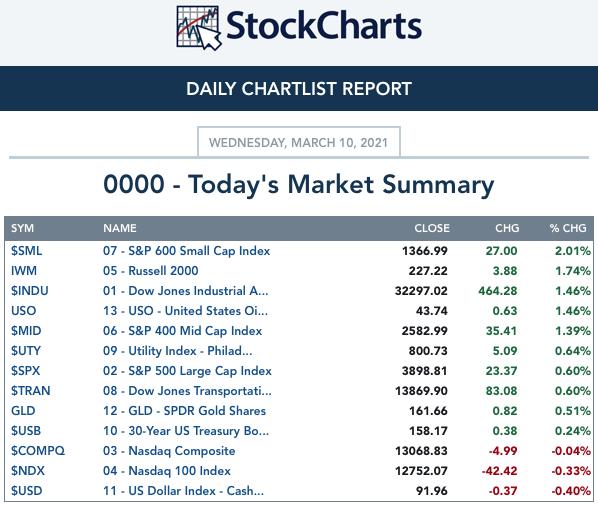Screen dimensions: 598x506
Task: Sort by the % CHG column header
Action: click(568, 228)
